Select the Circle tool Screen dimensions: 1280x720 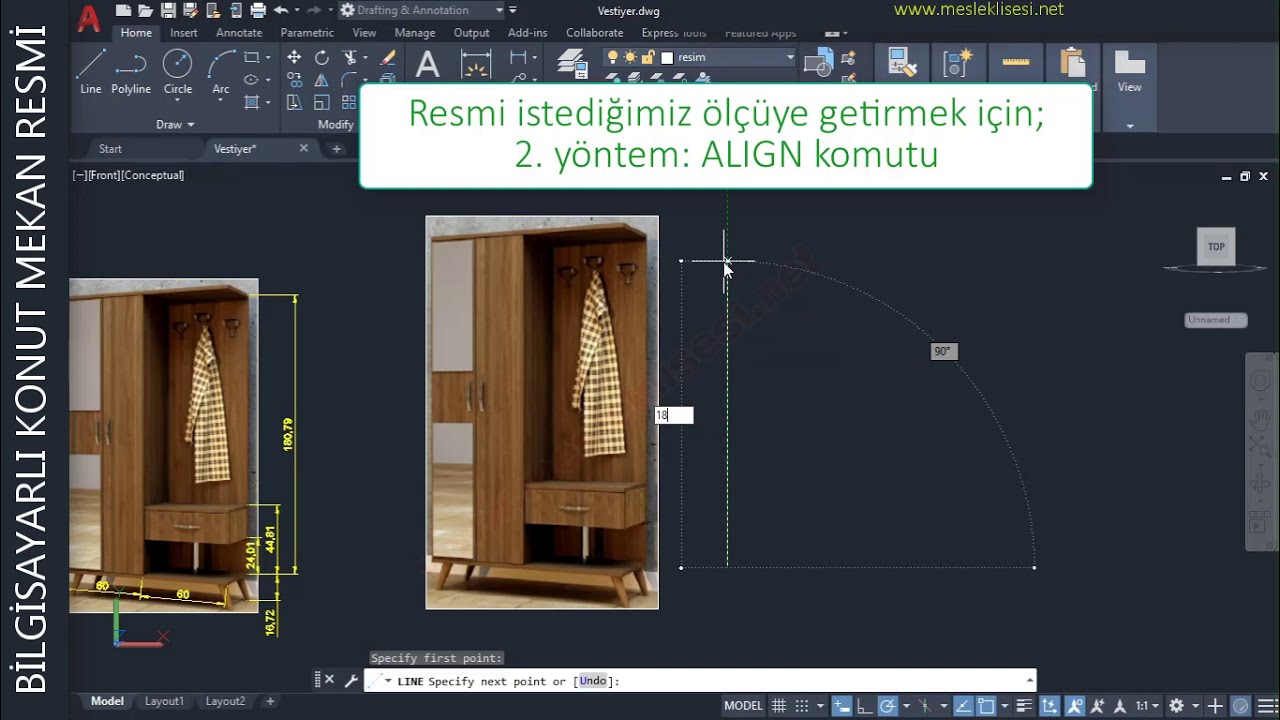tap(178, 72)
